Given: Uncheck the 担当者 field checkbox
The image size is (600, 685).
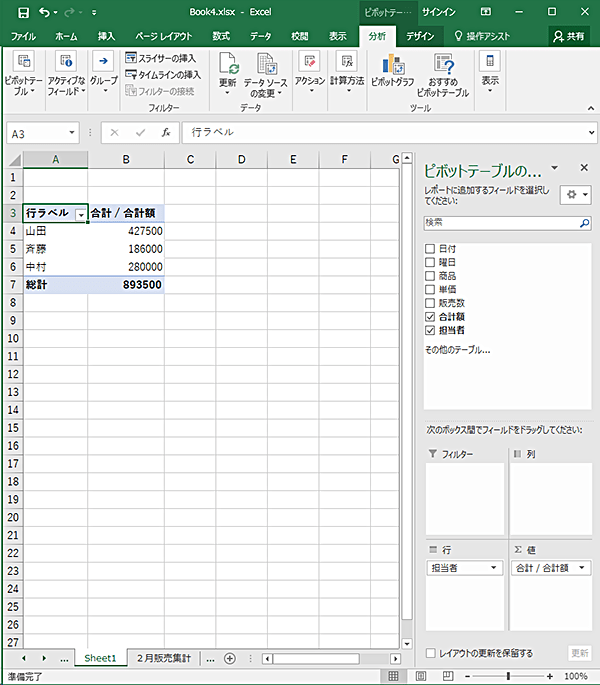Looking at the screenshot, I should [430, 330].
